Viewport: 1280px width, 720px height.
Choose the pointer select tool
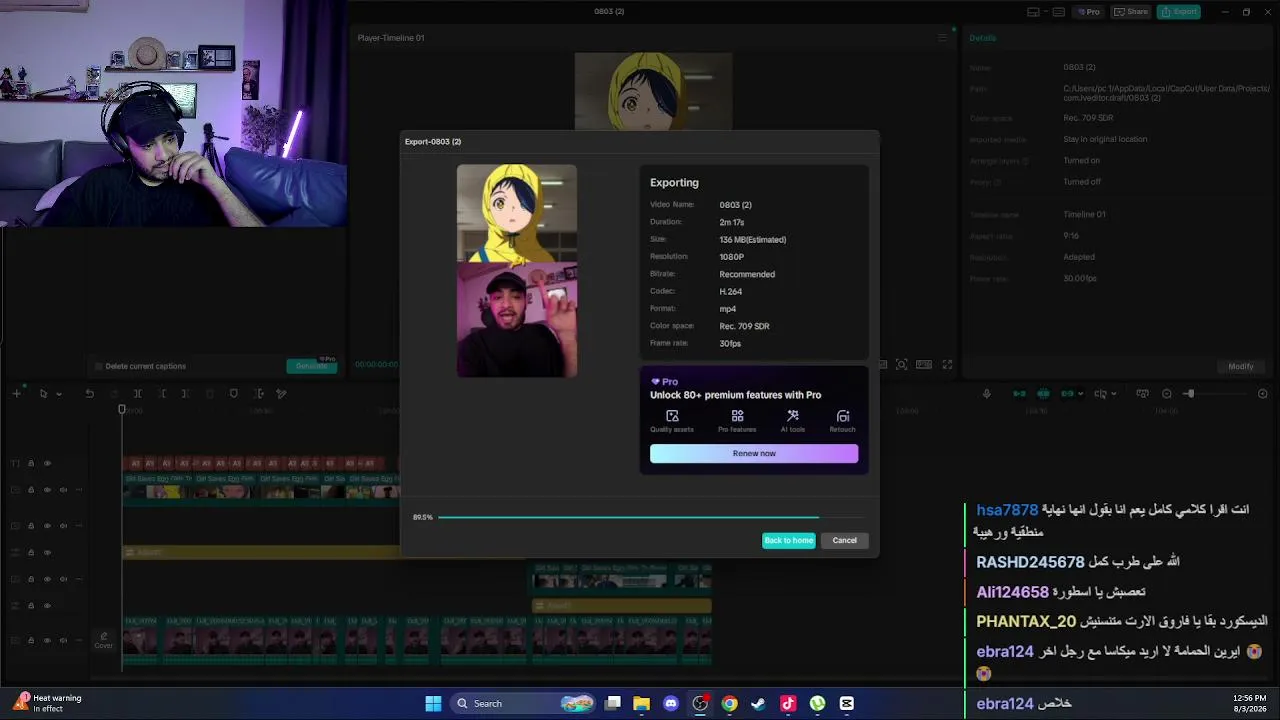point(43,394)
